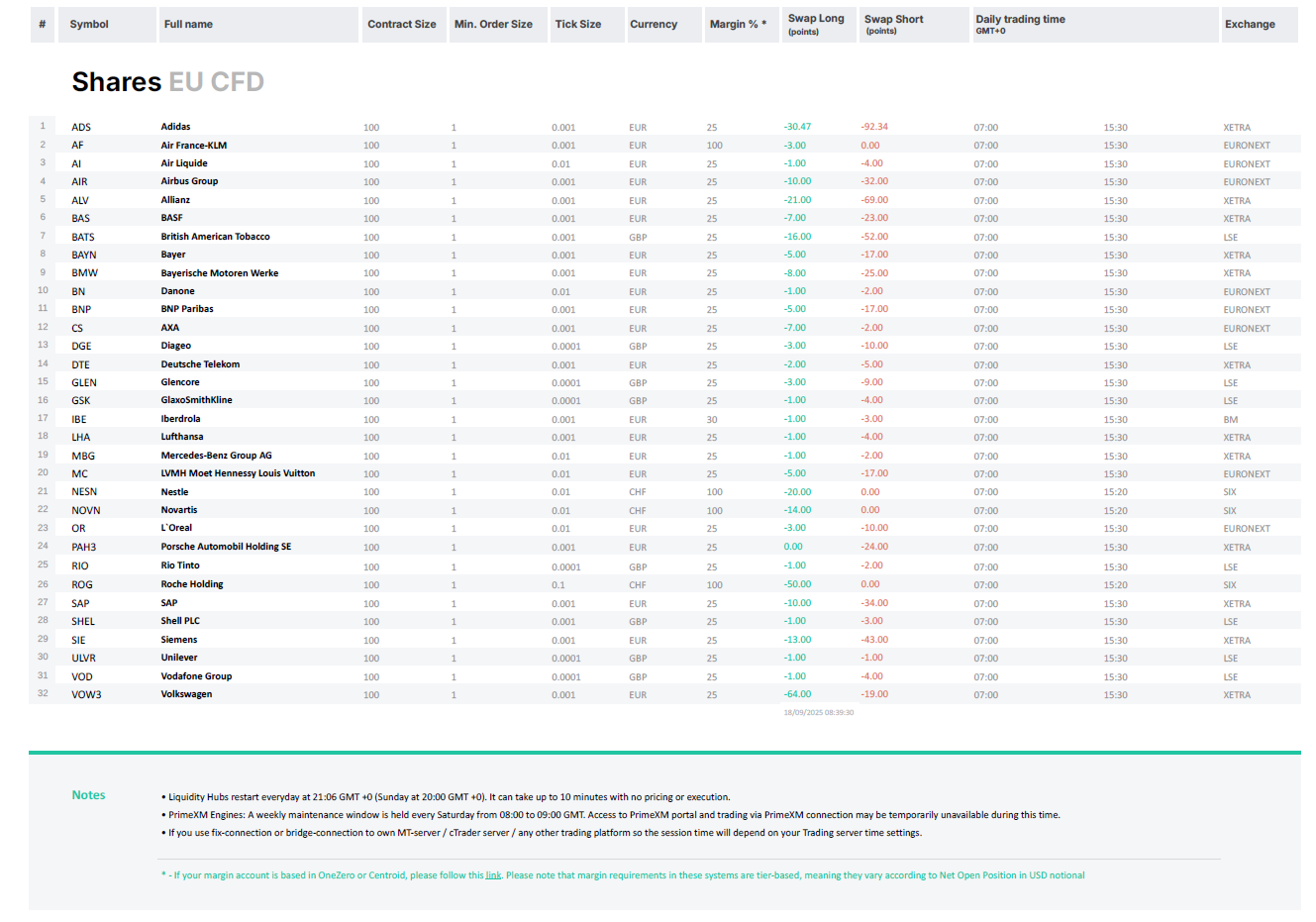Viewport: 1316px width, 922px height.
Task: Click the Nestle name cell
Action: [x=174, y=492]
